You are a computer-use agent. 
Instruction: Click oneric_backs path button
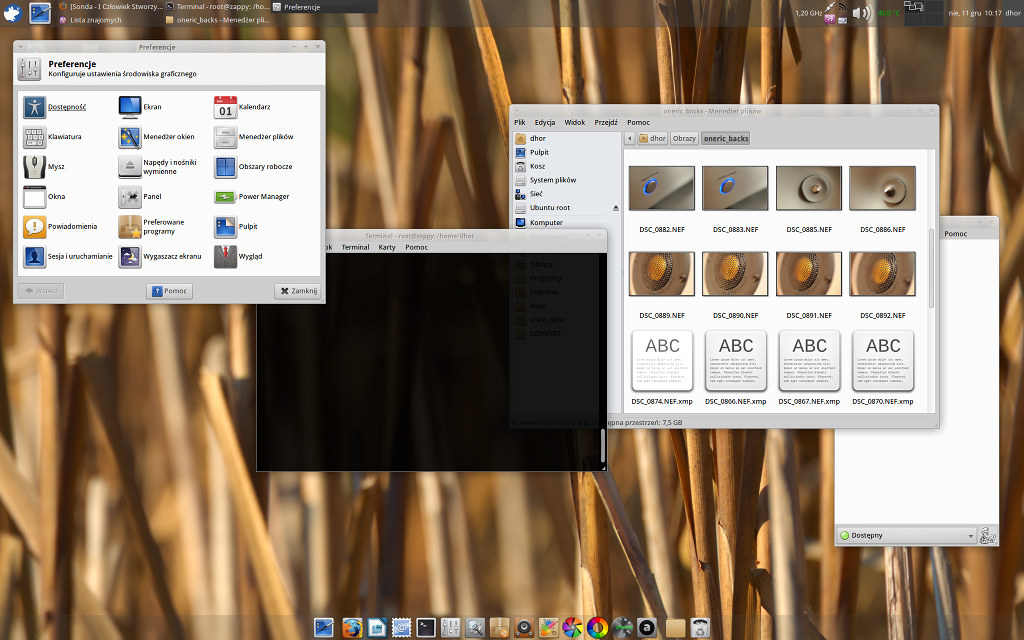tap(726, 138)
